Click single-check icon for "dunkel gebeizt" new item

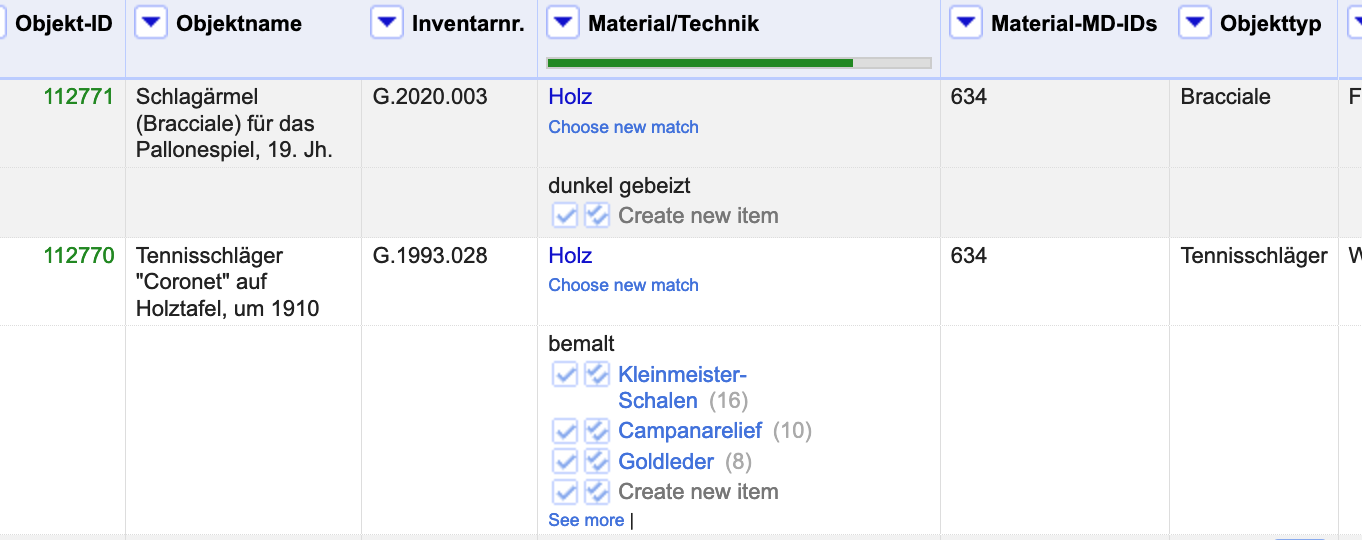[565, 216]
